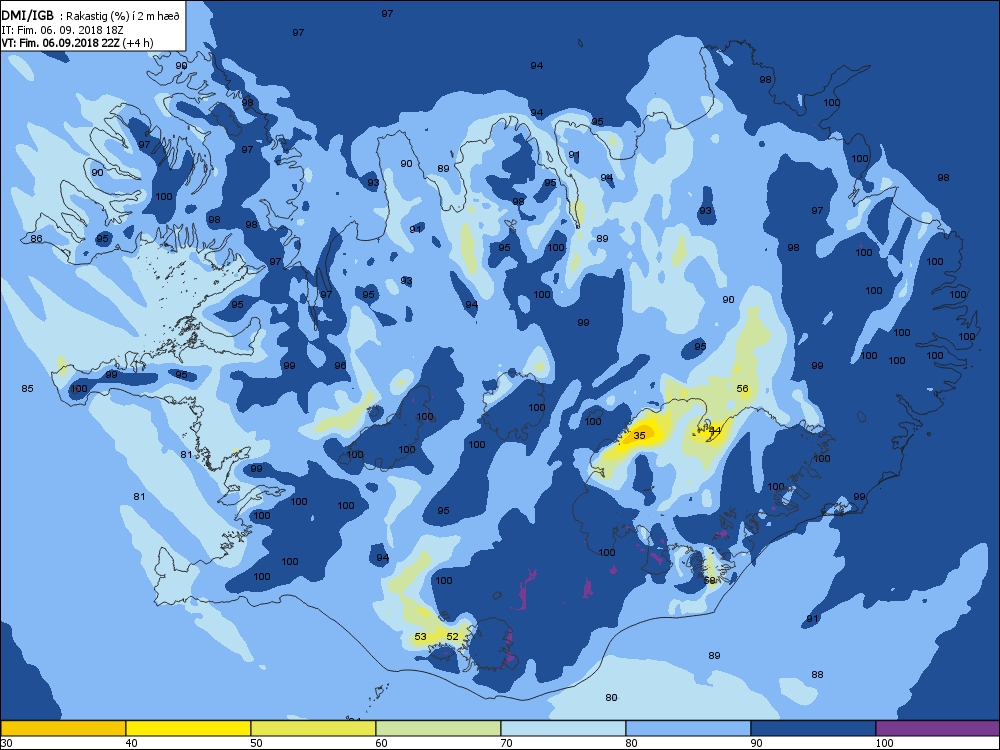Viewport: 1000px width, 750px height.
Task: Click the purple above-100 legend swatch
Action: coord(938,728)
